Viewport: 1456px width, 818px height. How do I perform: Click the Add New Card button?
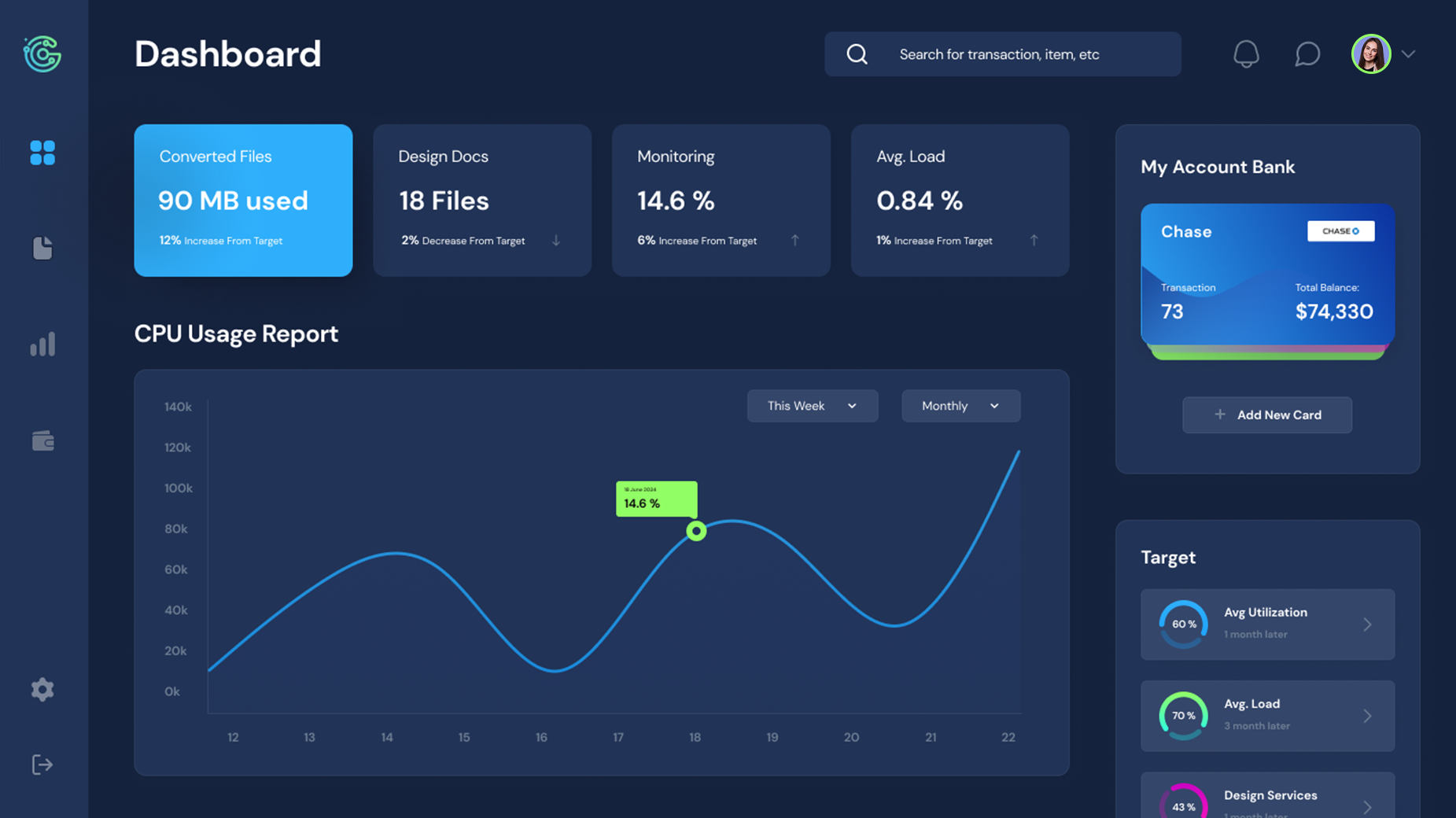click(1266, 415)
